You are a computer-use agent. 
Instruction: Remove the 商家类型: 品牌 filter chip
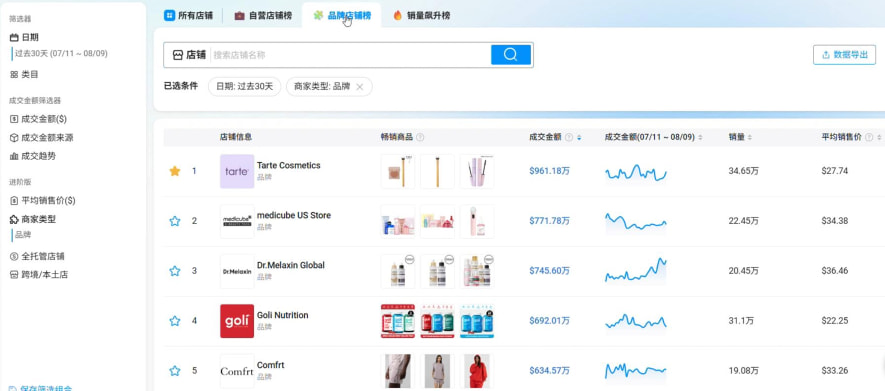360,87
